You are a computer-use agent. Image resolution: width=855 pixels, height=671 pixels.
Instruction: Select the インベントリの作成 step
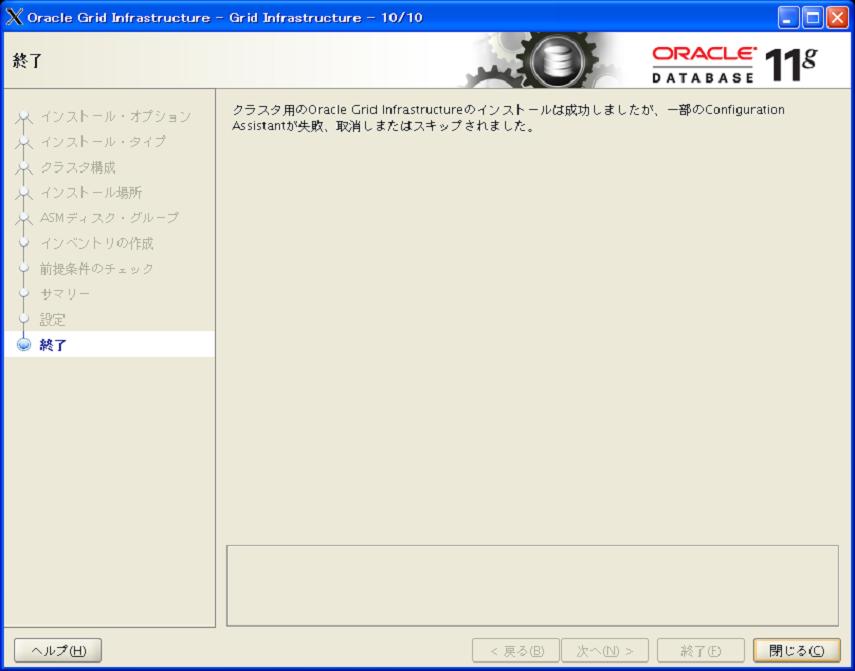[x=97, y=243]
